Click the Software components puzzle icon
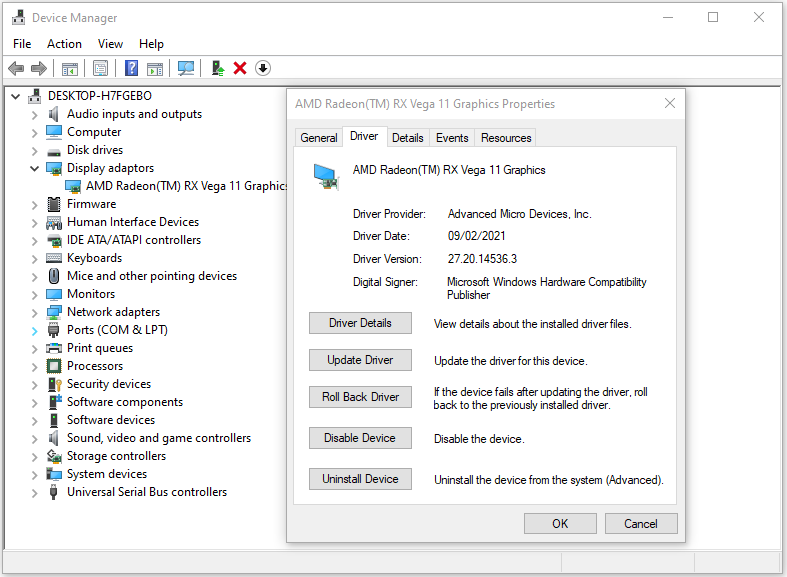The image size is (787, 577). 54,402
